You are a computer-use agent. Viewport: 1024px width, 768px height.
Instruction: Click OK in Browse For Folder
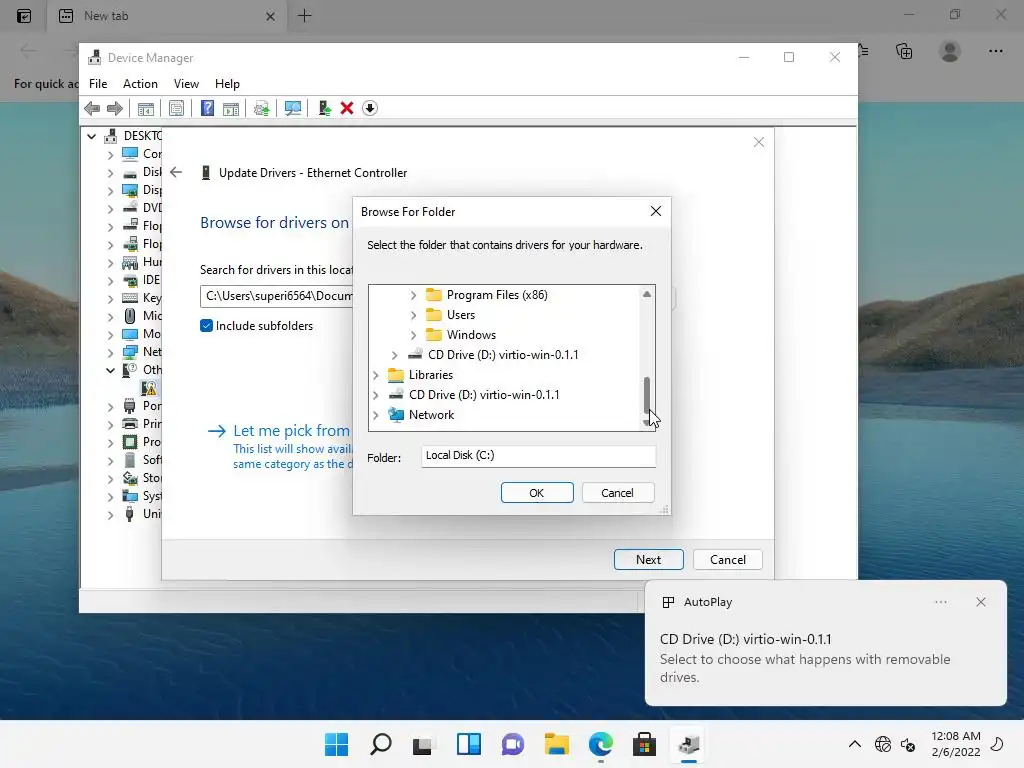537,492
